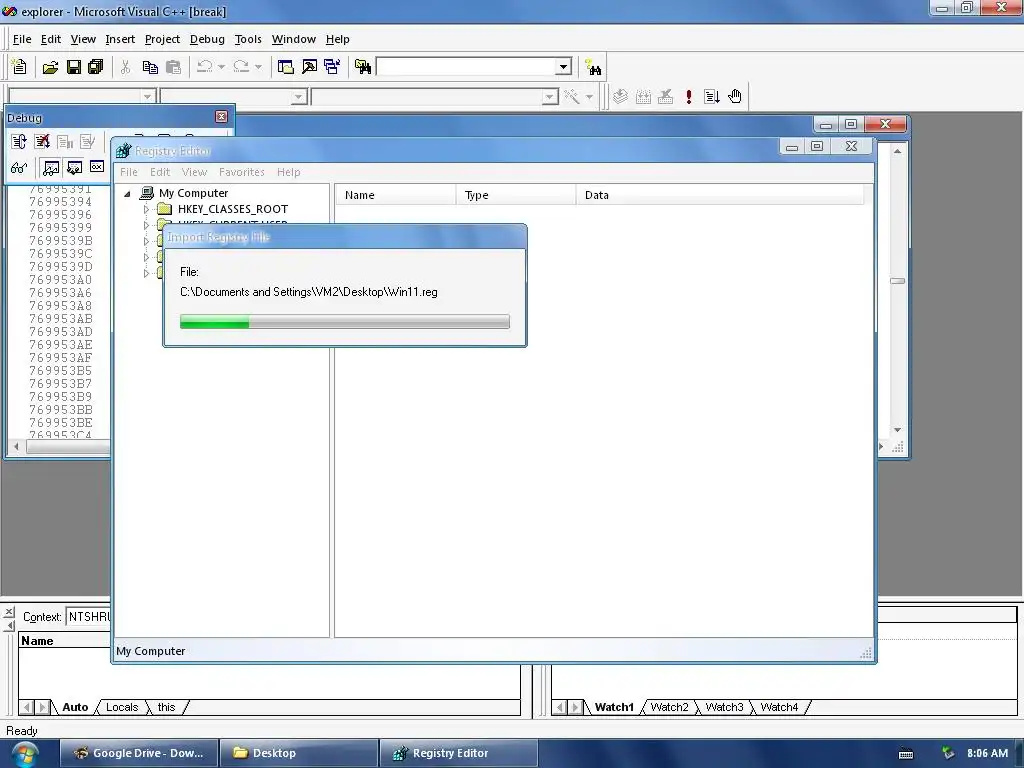Switch to Google Drive taskbar button

(138, 753)
